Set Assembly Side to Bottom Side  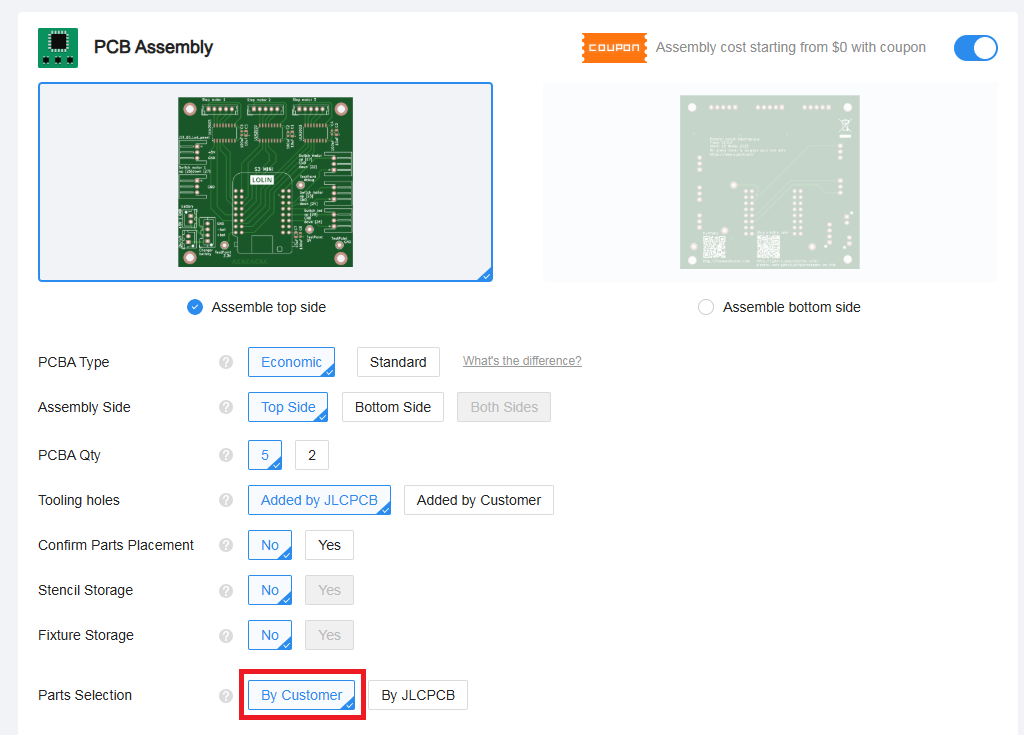393,407
